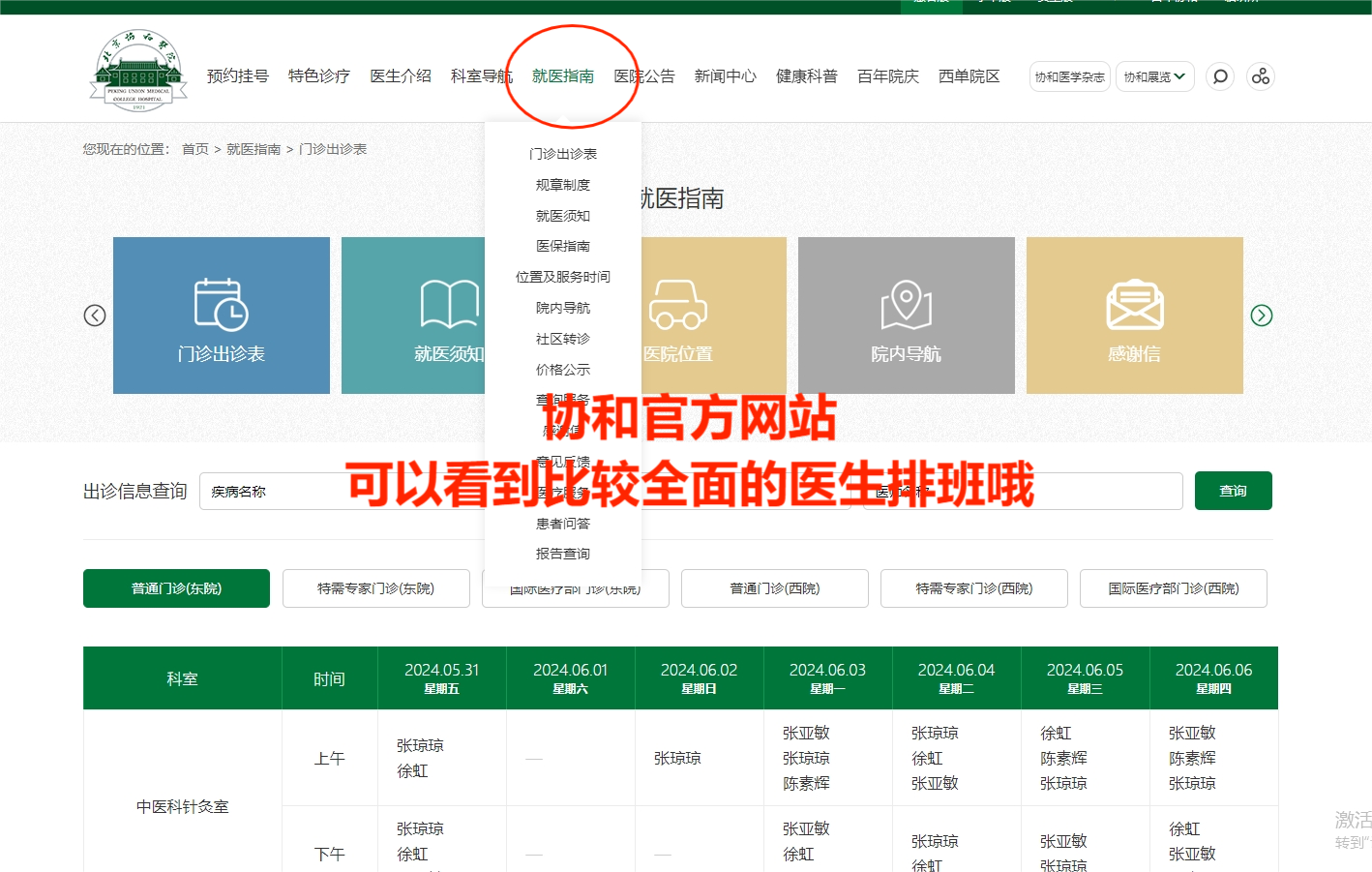Open 健康科普 from the navigation bar
Viewport: 1372px width, 872px height.
coord(806,75)
